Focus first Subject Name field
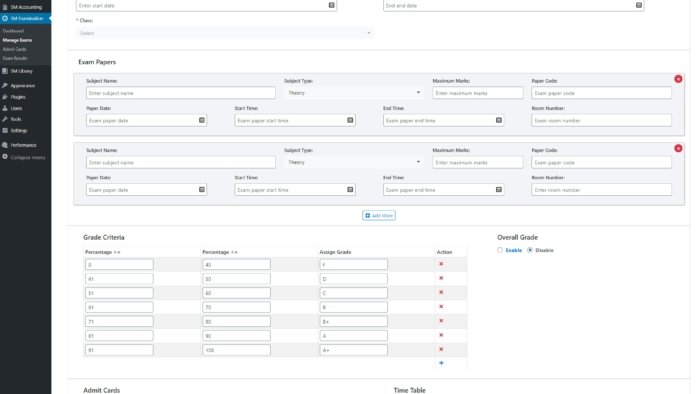Viewport: 700px width, 394px height. coord(181,93)
